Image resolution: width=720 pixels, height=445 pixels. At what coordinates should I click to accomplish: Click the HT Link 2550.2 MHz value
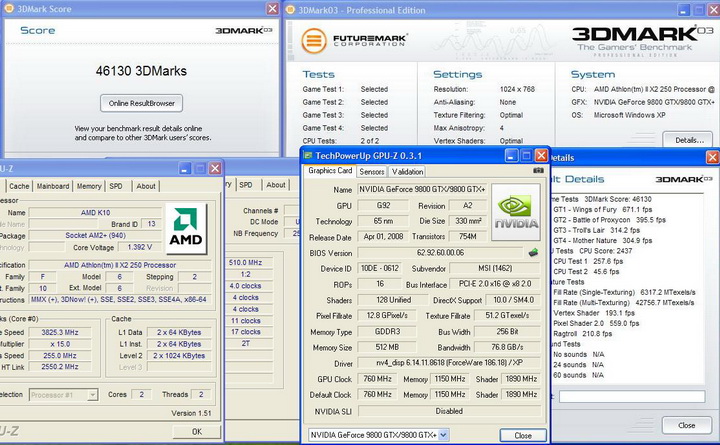tap(60, 367)
